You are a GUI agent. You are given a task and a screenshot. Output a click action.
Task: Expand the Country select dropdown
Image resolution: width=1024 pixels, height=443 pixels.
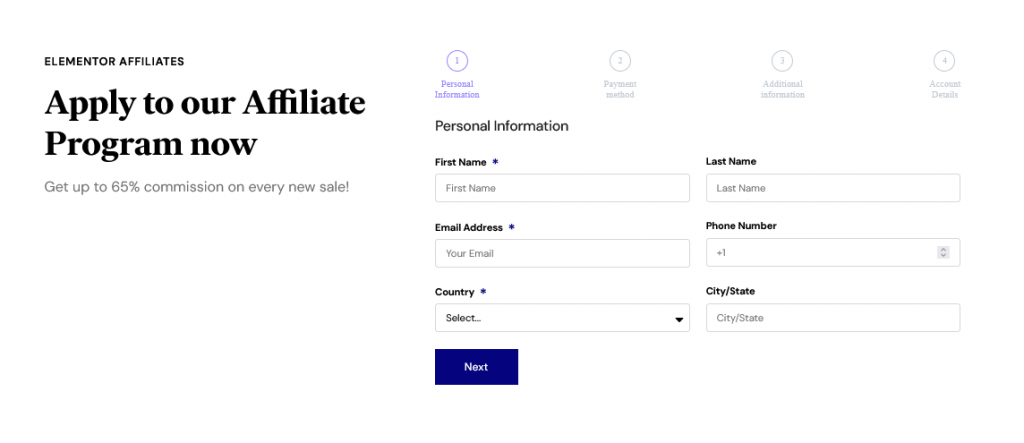tap(561, 318)
